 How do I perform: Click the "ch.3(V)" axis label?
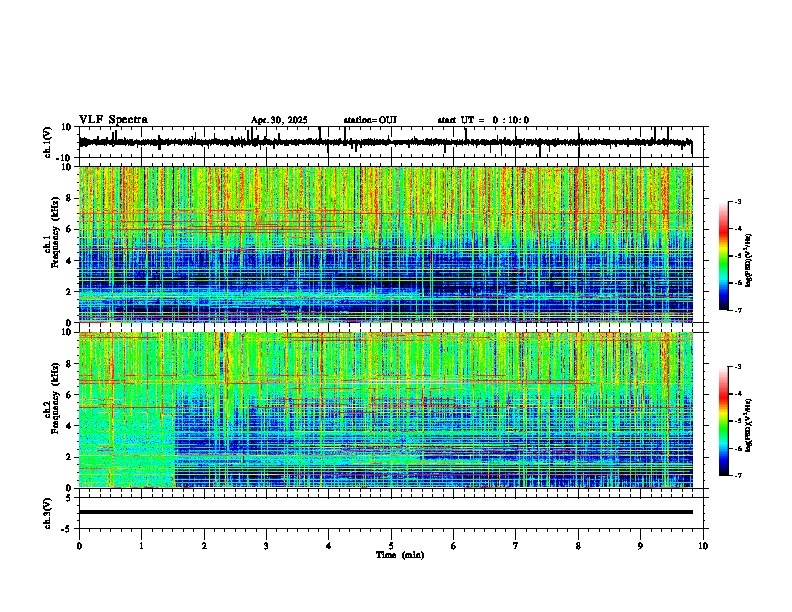pyautogui.click(x=48, y=513)
